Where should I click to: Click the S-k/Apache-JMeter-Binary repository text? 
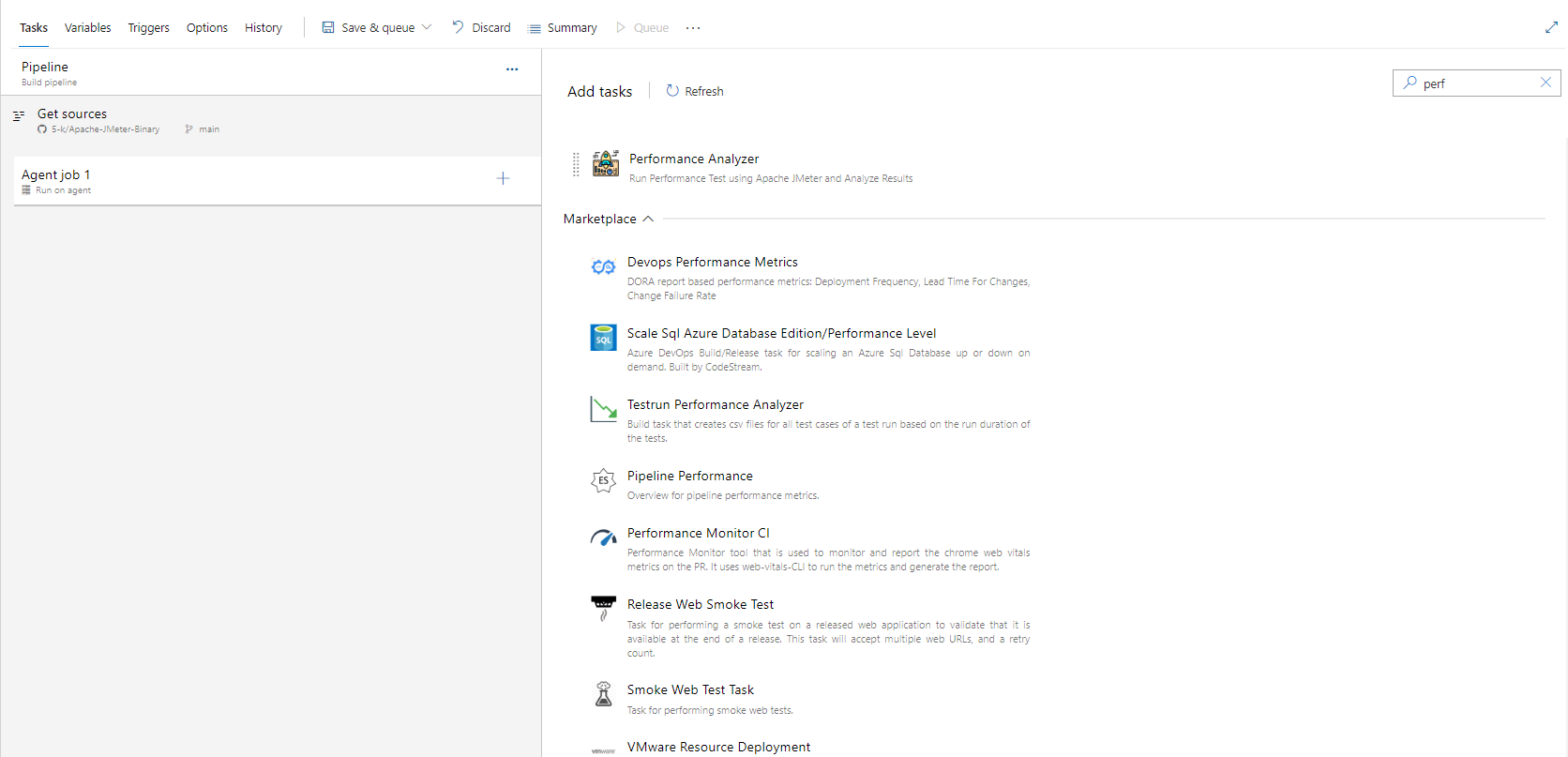(105, 129)
